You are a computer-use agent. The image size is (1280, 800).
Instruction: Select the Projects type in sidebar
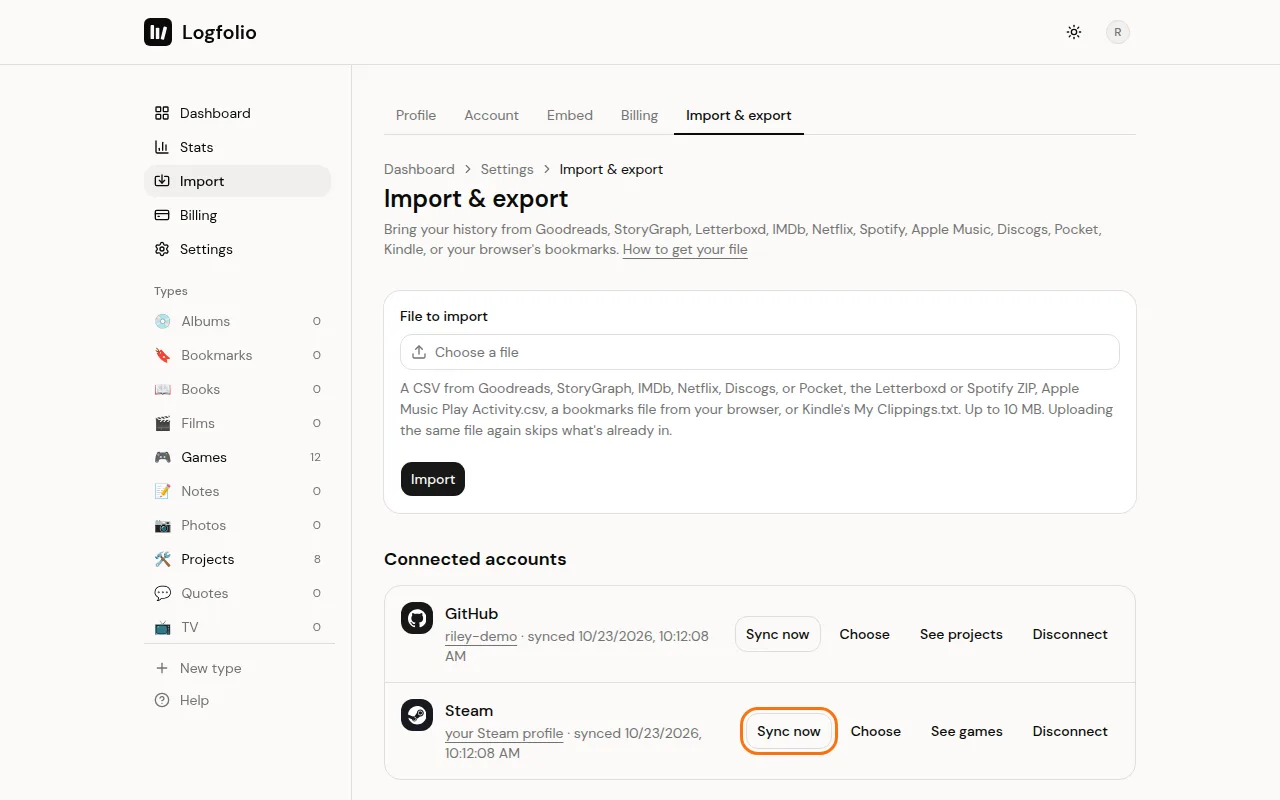[237, 559]
